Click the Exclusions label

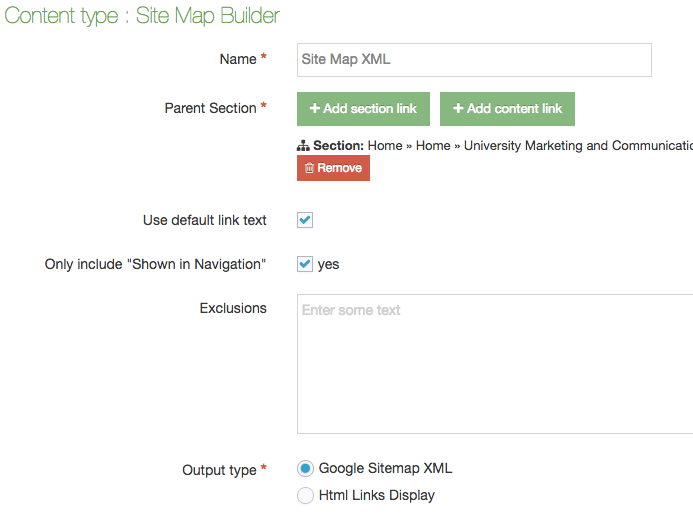[x=233, y=308]
